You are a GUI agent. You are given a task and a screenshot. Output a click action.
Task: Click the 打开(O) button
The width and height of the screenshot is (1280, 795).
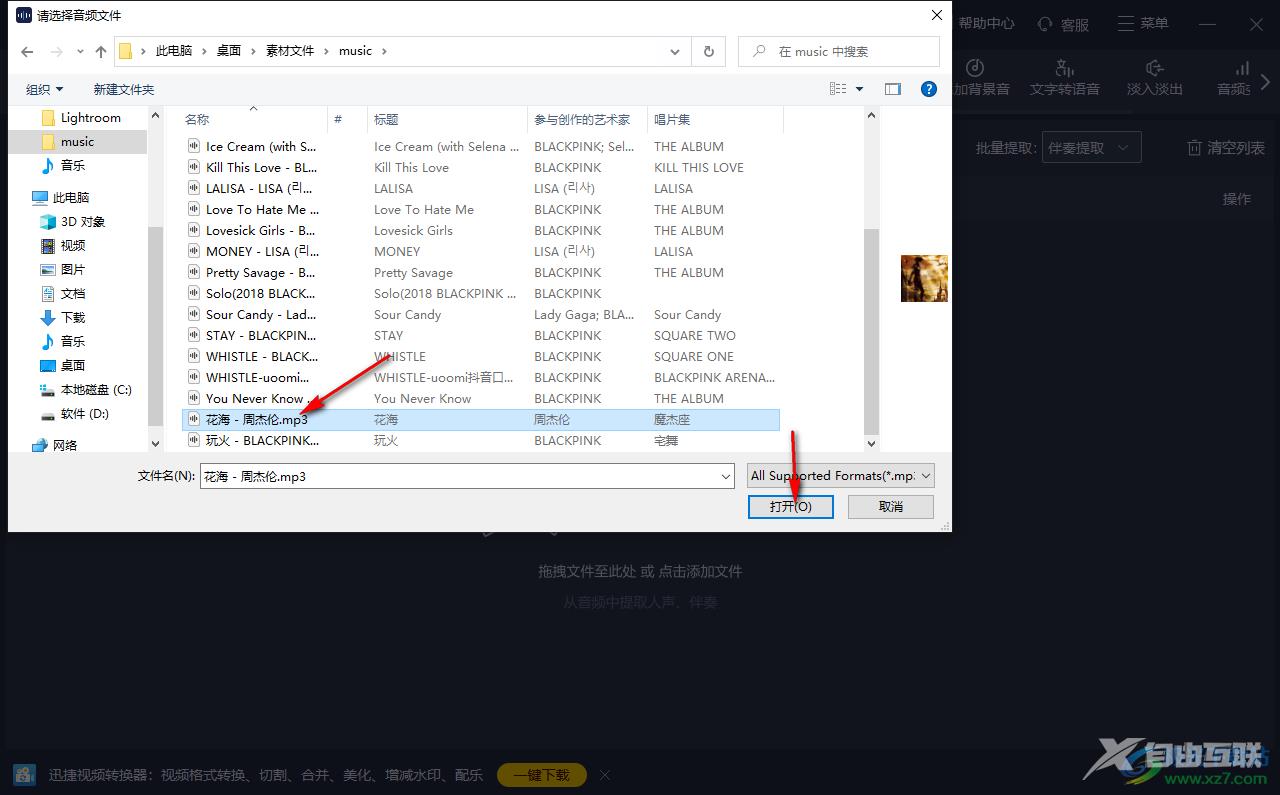pyautogui.click(x=790, y=507)
